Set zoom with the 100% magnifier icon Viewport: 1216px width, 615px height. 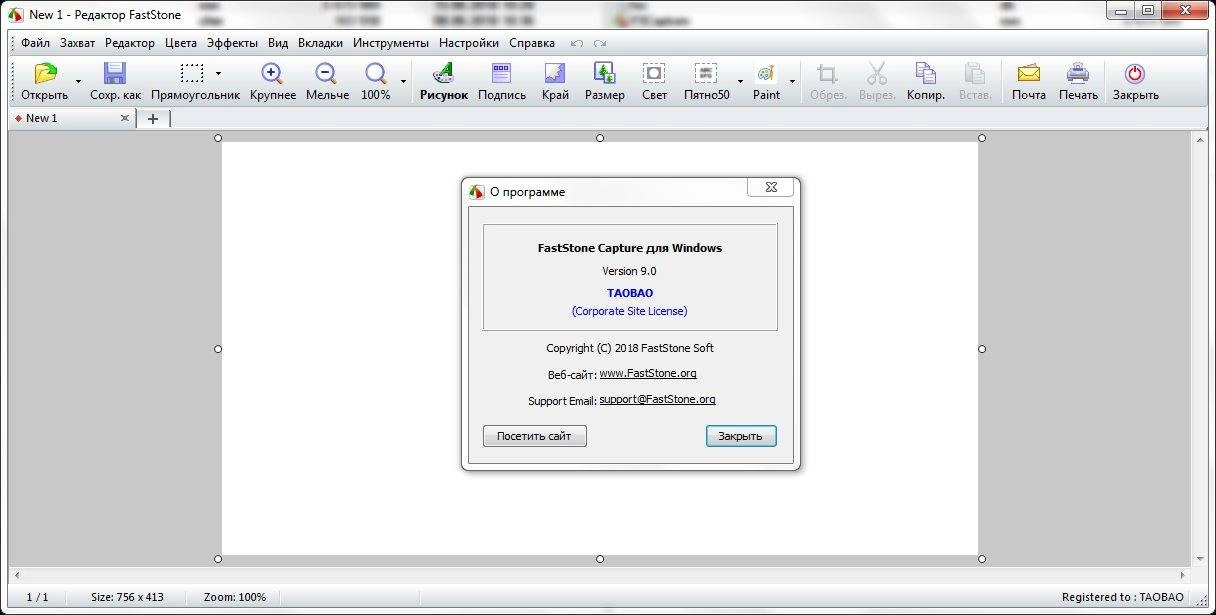point(376,74)
